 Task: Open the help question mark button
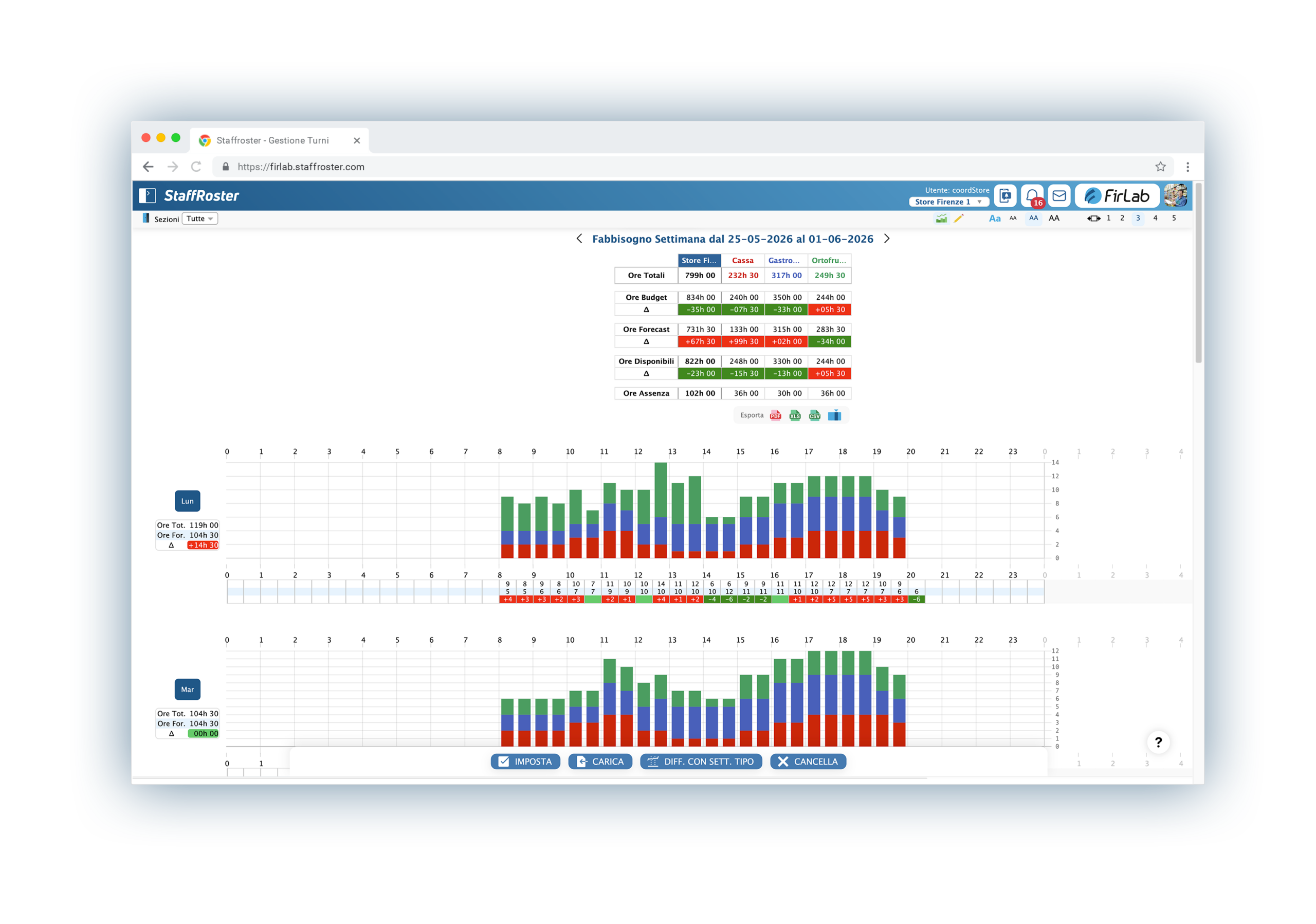pos(1158,743)
